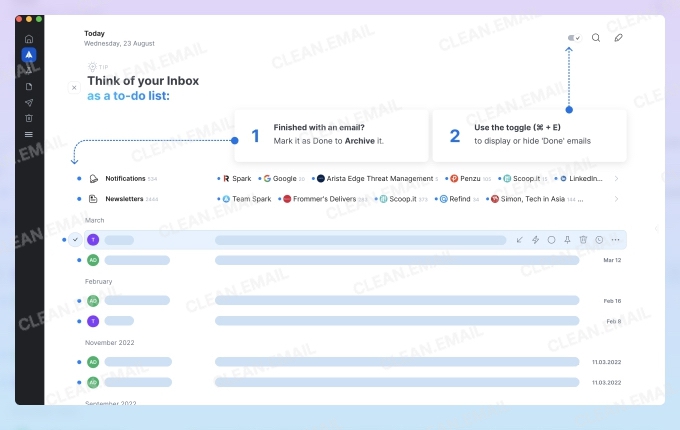
Task: Click the green AD avatar on Feb 16 email
Action: coord(93,300)
